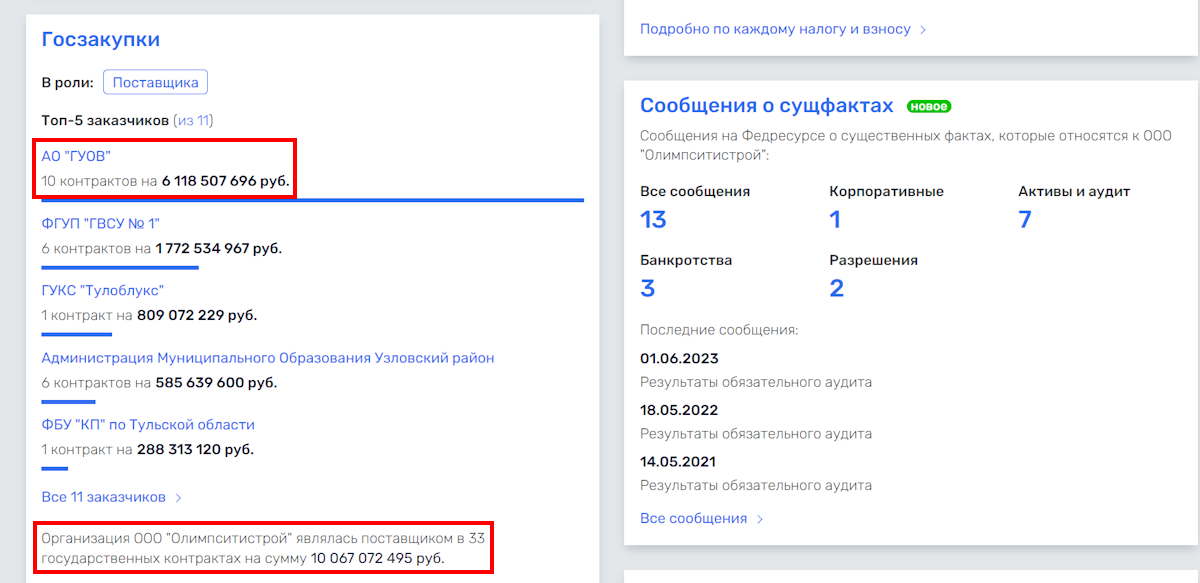Show Активы и аудит count 7
The width and height of the screenshot is (1200, 583).
1024,219
